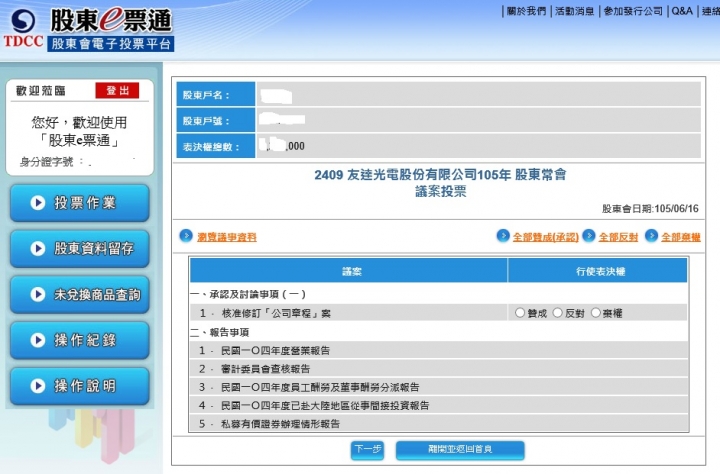
Task: Select the 贊成 radio button for proposal 1
Action: [x=520, y=313]
